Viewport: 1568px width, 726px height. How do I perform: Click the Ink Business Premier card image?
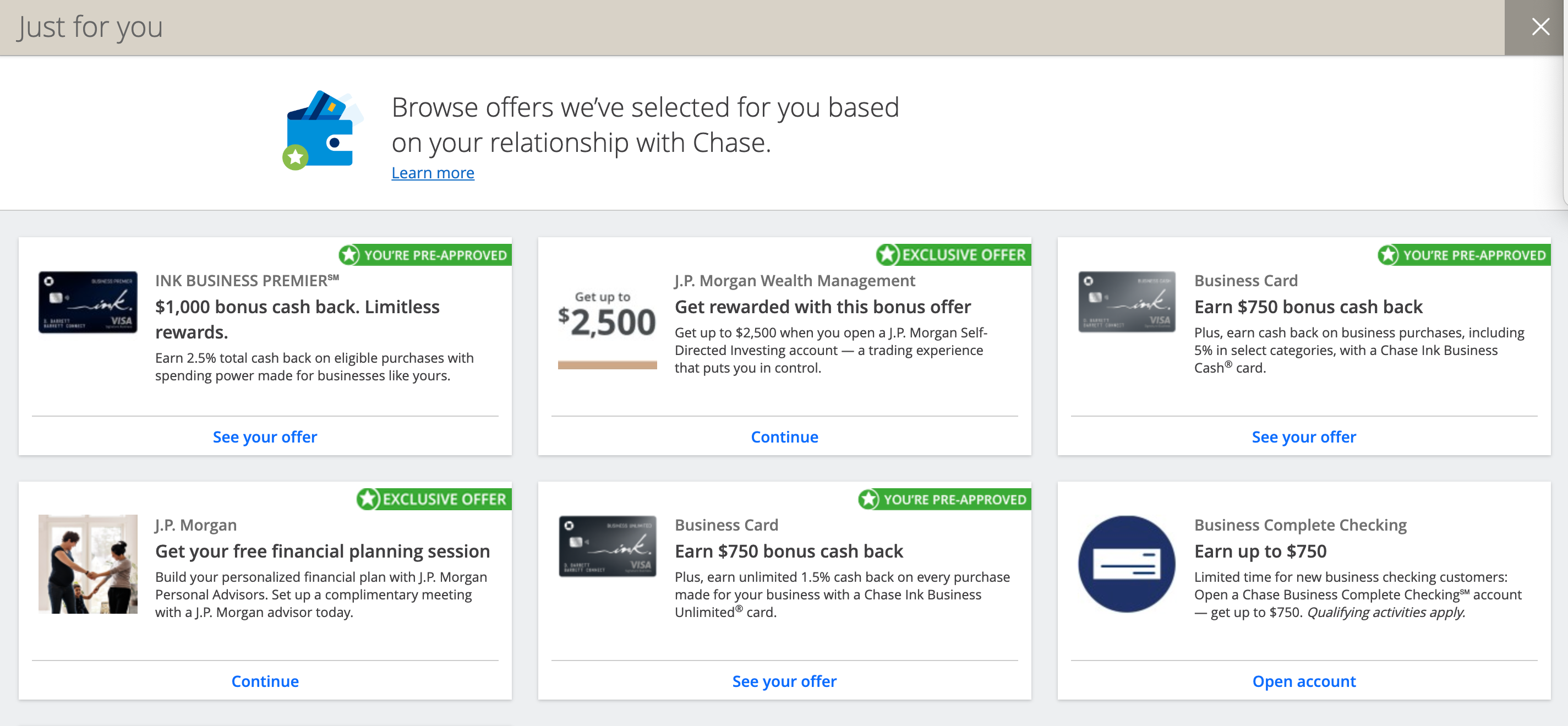[88, 302]
